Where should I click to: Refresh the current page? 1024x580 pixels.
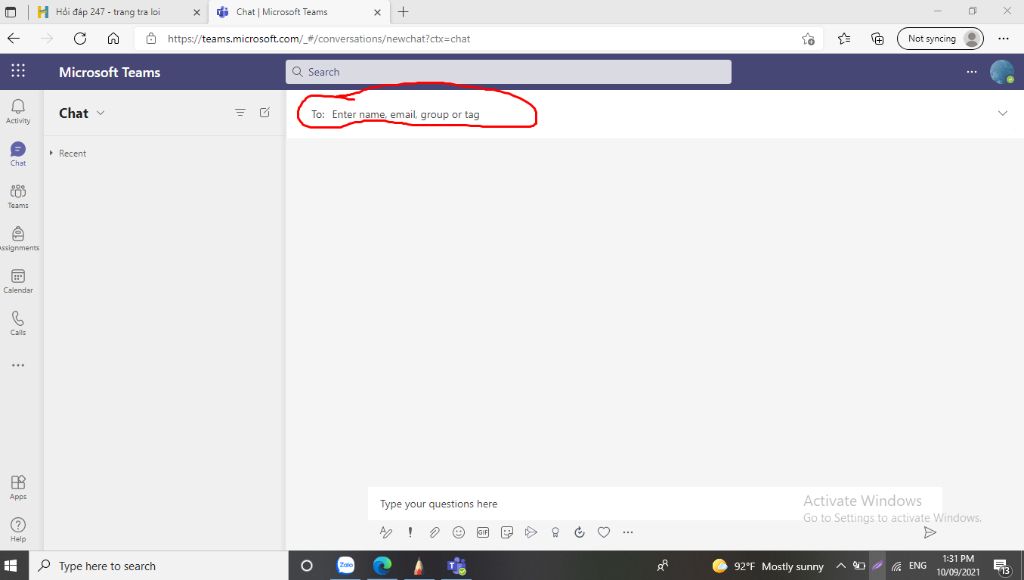coord(80,39)
